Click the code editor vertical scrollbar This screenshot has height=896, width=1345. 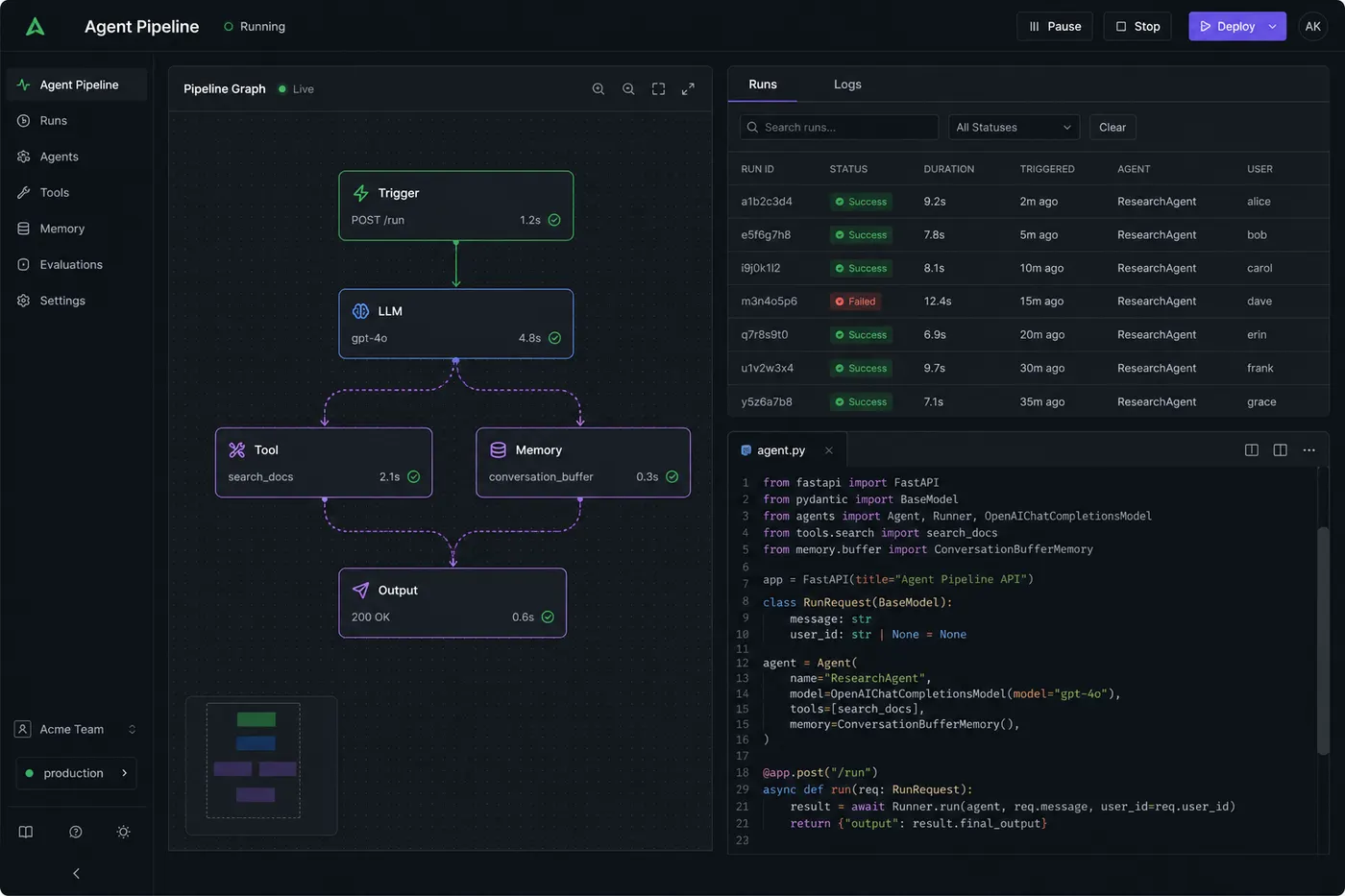click(x=1323, y=641)
